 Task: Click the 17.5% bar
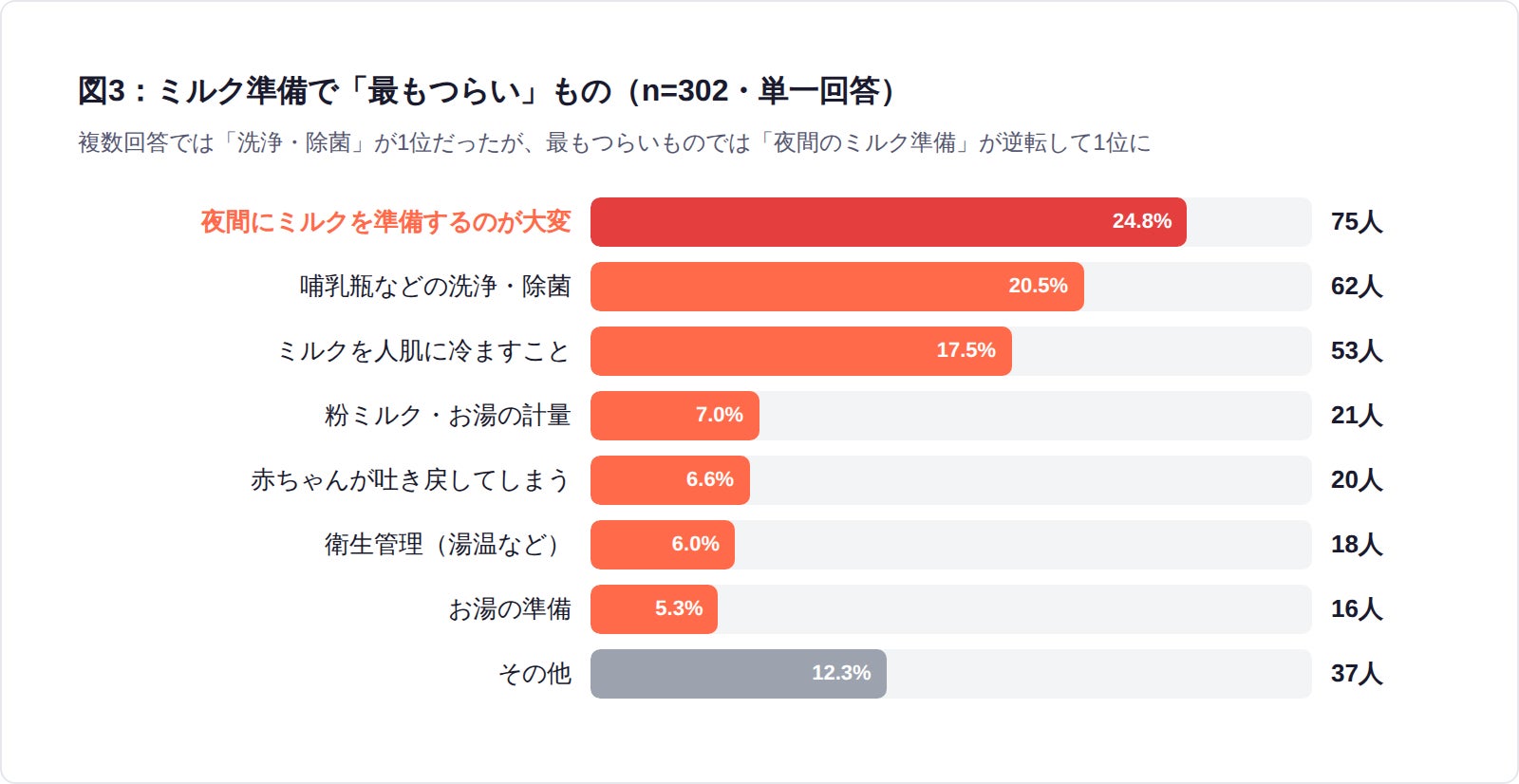pos(800,351)
